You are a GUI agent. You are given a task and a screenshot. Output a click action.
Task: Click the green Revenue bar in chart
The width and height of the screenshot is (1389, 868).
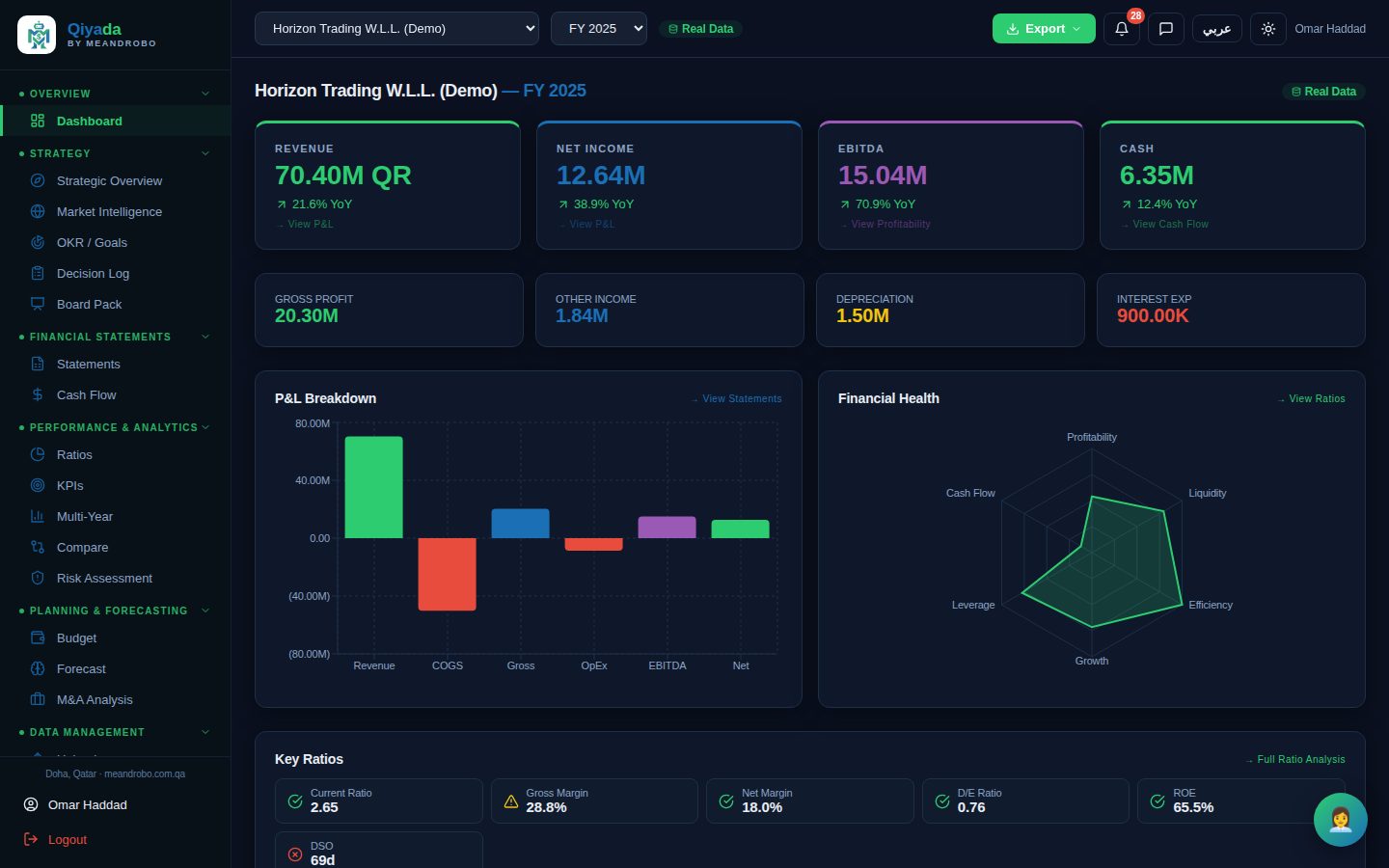tap(374, 487)
